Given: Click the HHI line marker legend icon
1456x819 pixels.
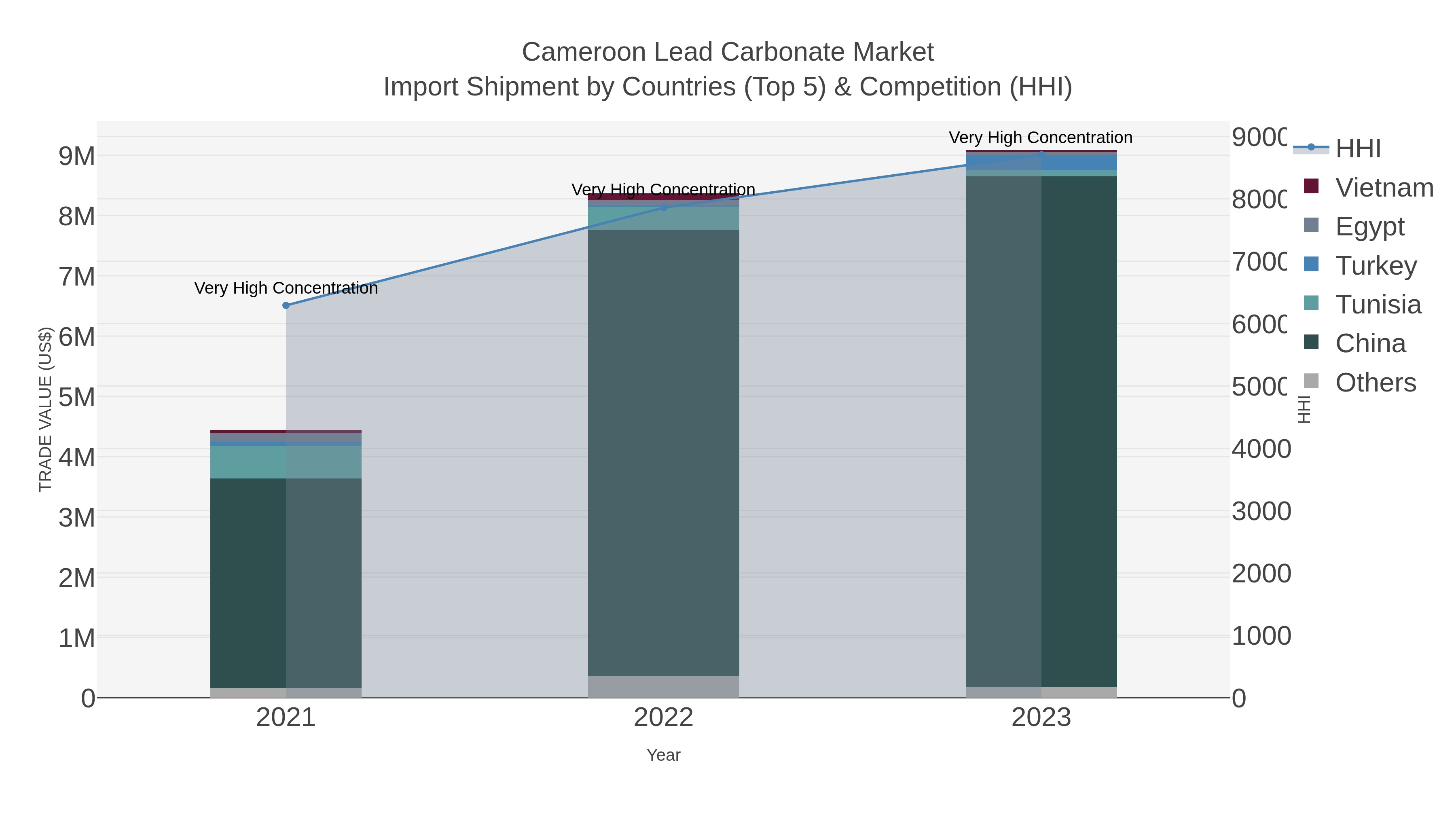Looking at the screenshot, I should click(1311, 148).
